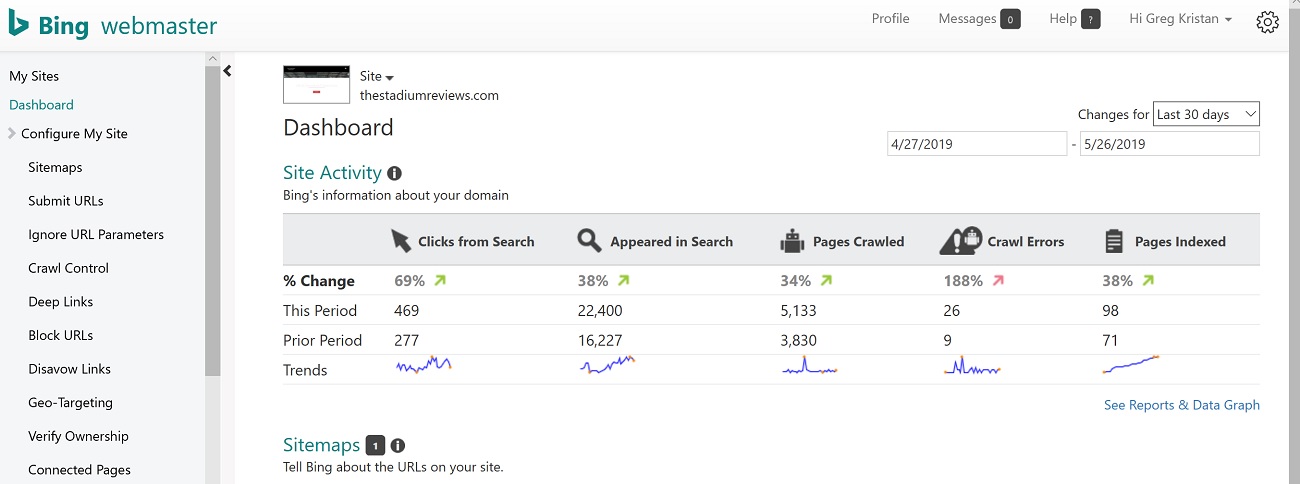The width and height of the screenshot is (1300, 484).
Task: Click the Sitemaps info icon
Action: (x=398, y=446)
